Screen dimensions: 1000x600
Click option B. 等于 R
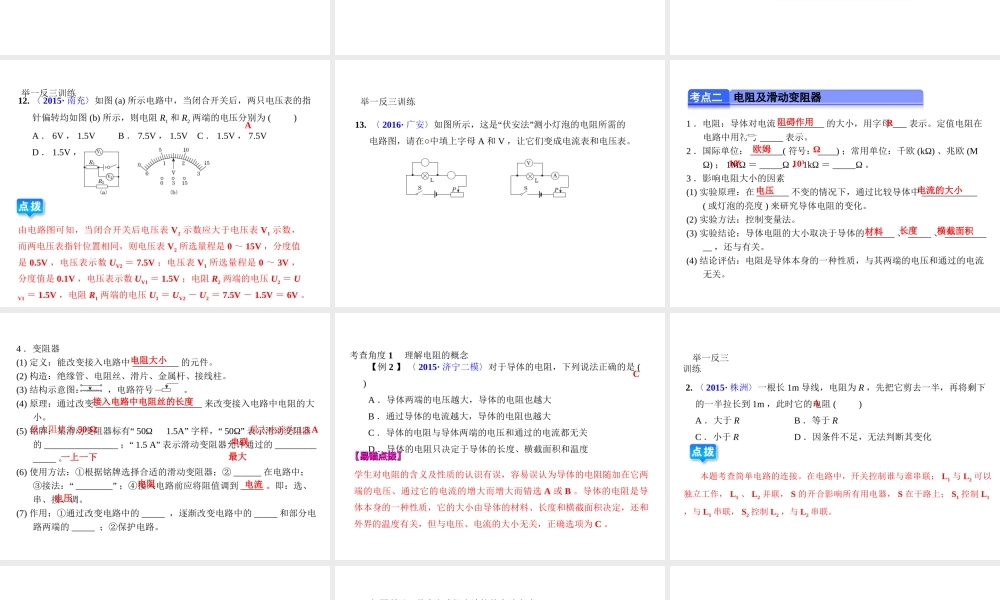tap(816, 421)
